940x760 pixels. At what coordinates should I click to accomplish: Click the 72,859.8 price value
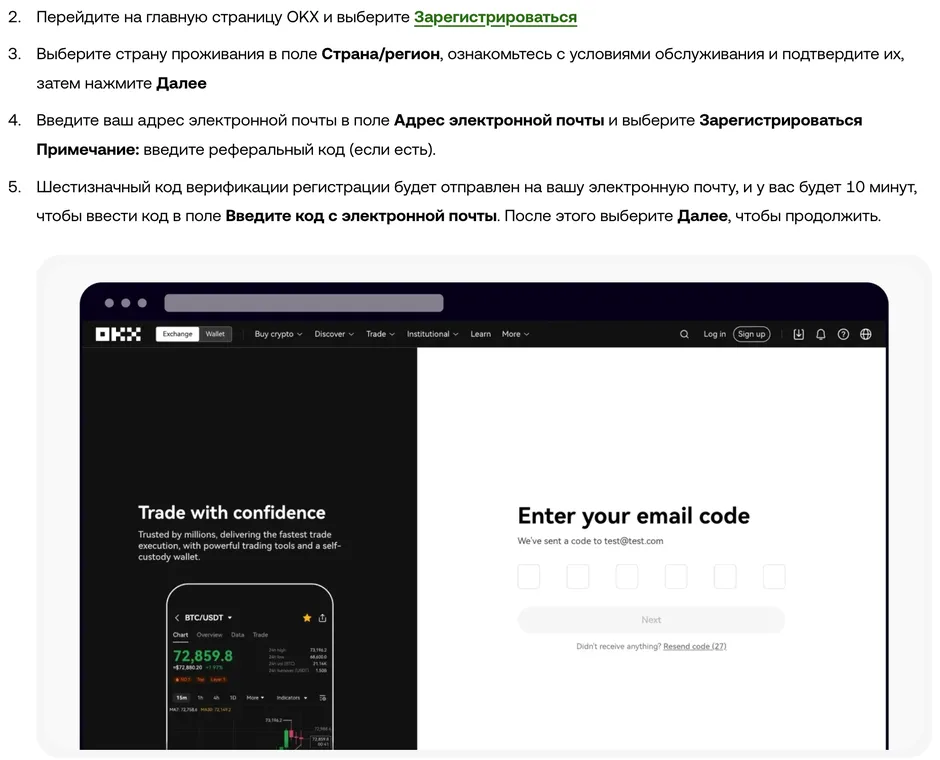203,656
